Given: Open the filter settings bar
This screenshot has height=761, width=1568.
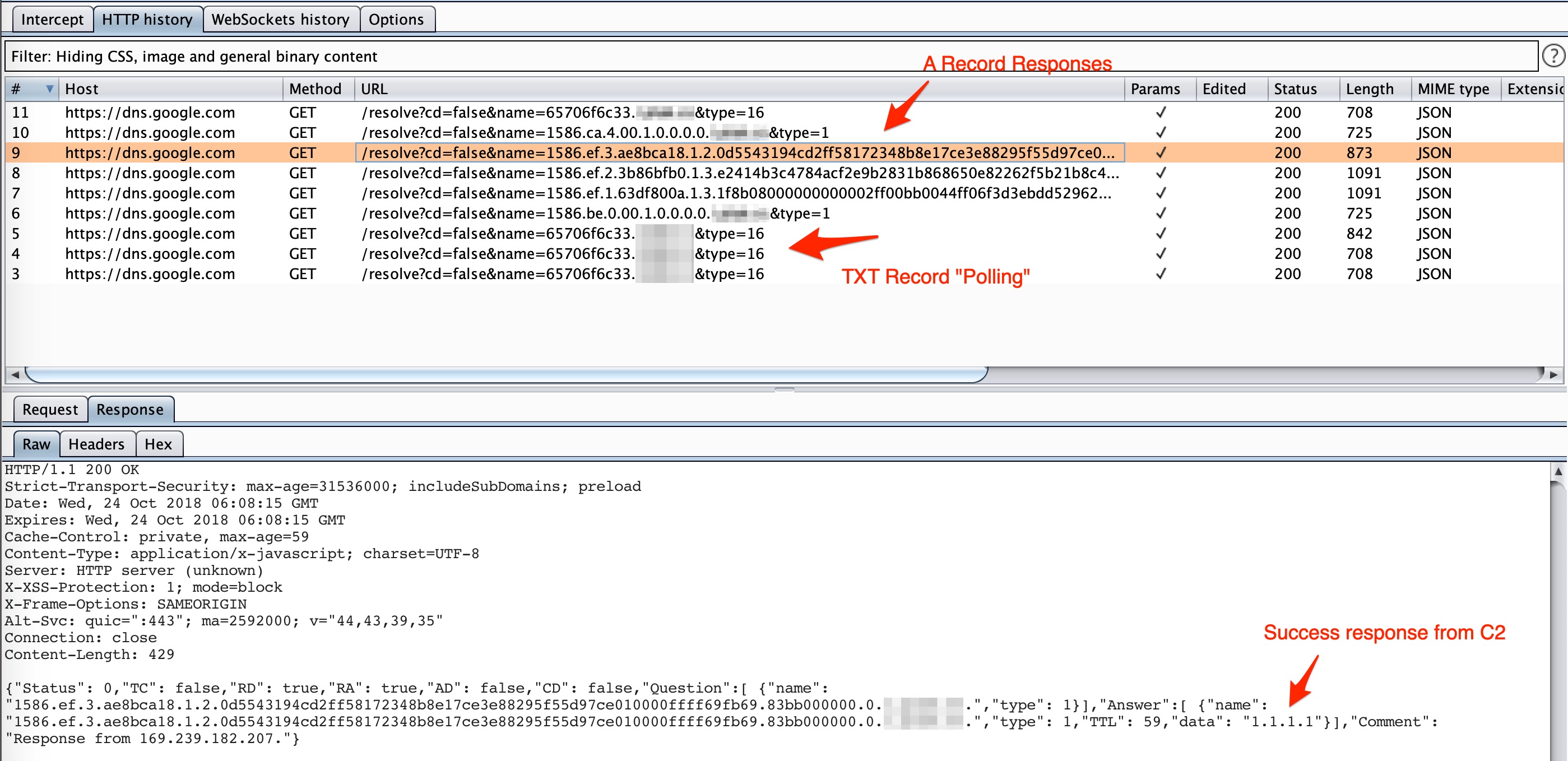Looking at the screenshot, I should pos(771,57).
